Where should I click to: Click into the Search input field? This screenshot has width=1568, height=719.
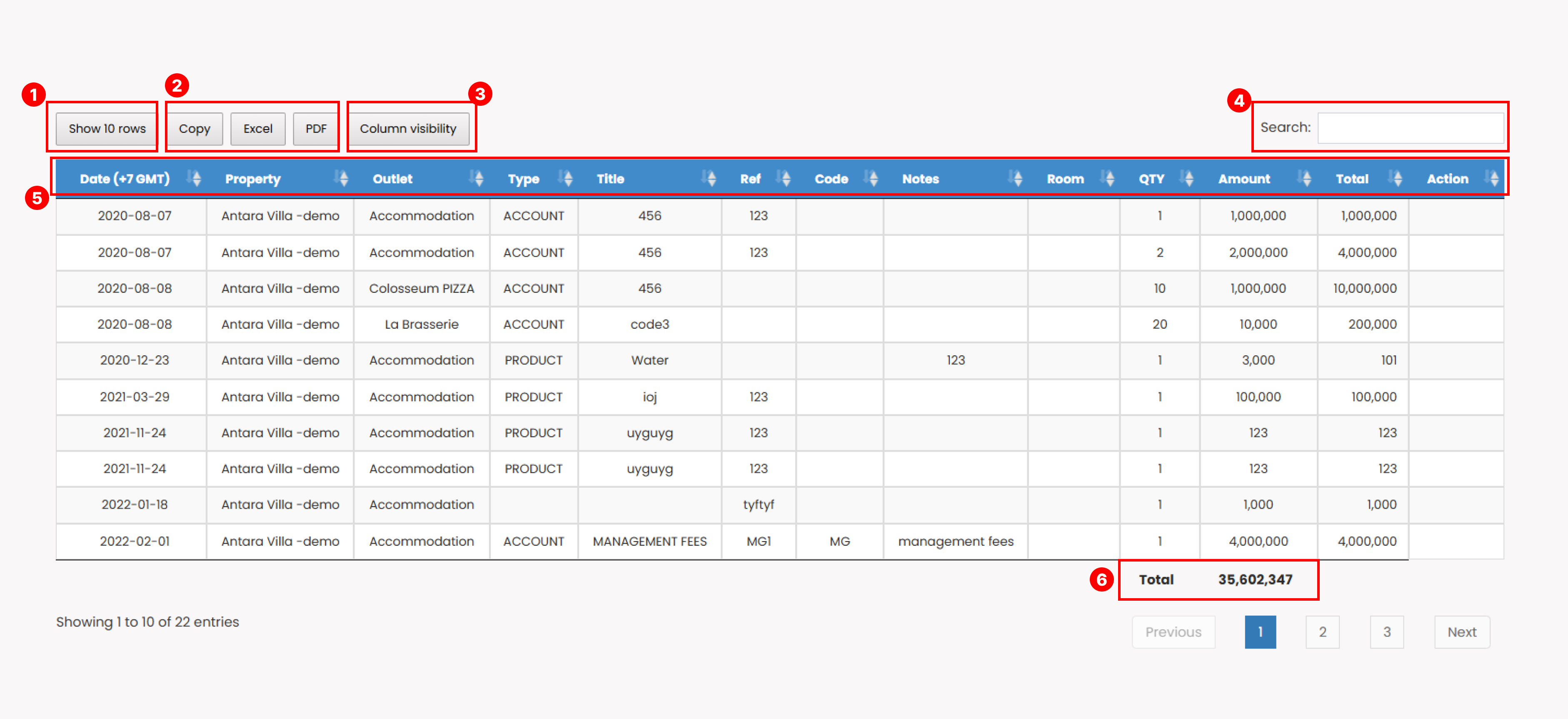[x=1410, y=128]
